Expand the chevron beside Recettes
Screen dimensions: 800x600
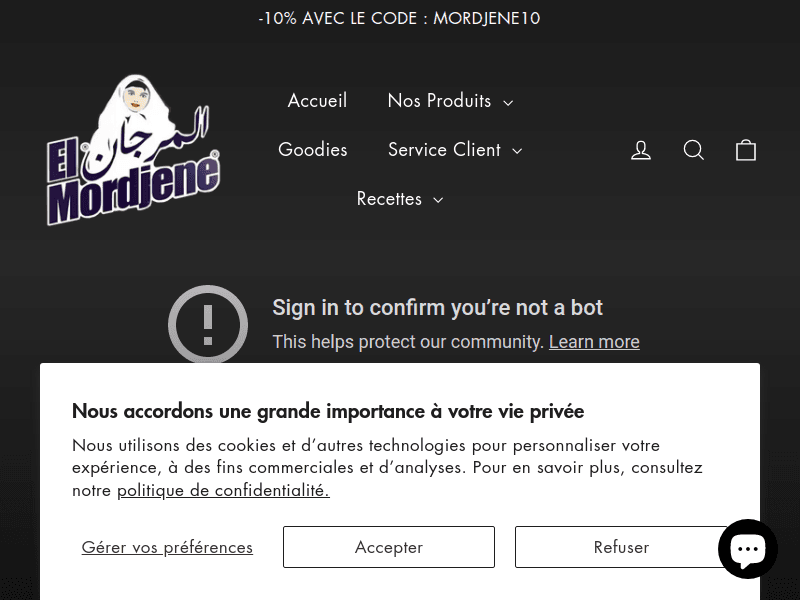click(438, 200)
